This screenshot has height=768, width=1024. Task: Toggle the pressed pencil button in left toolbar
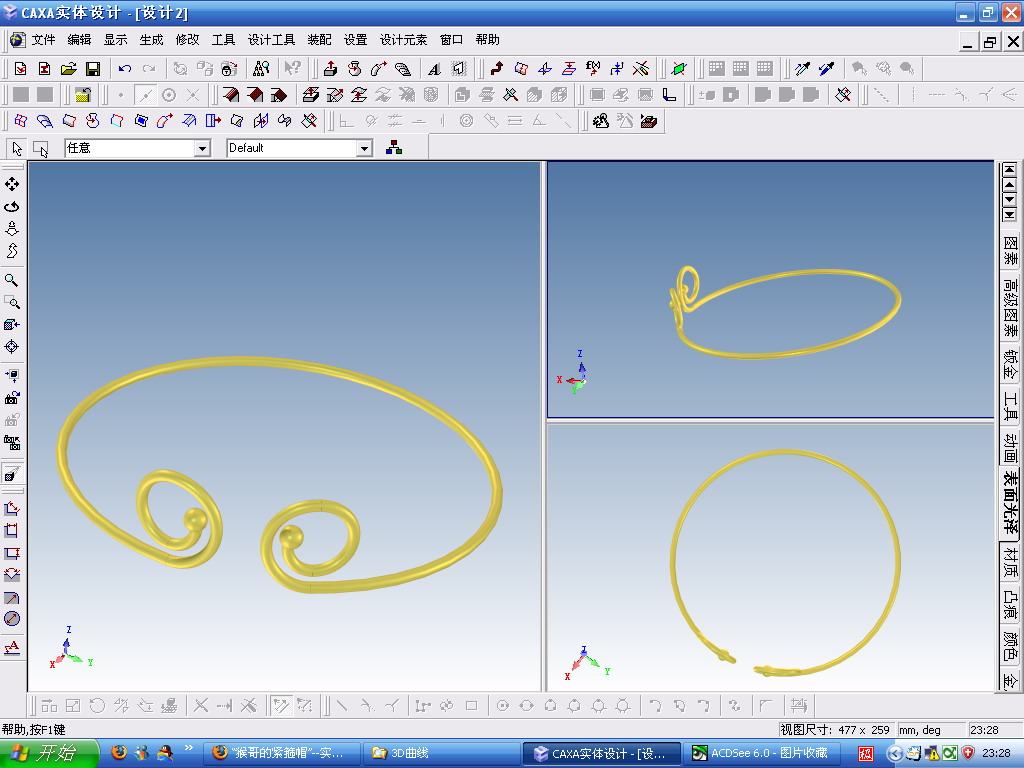coord(12,473)
